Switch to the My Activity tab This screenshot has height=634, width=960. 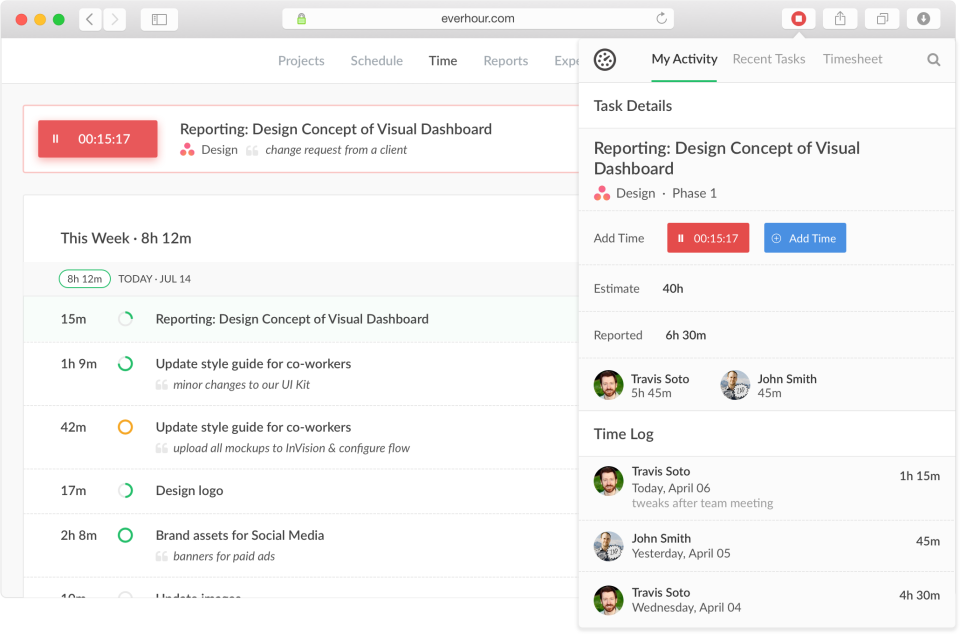pos(684,59)
